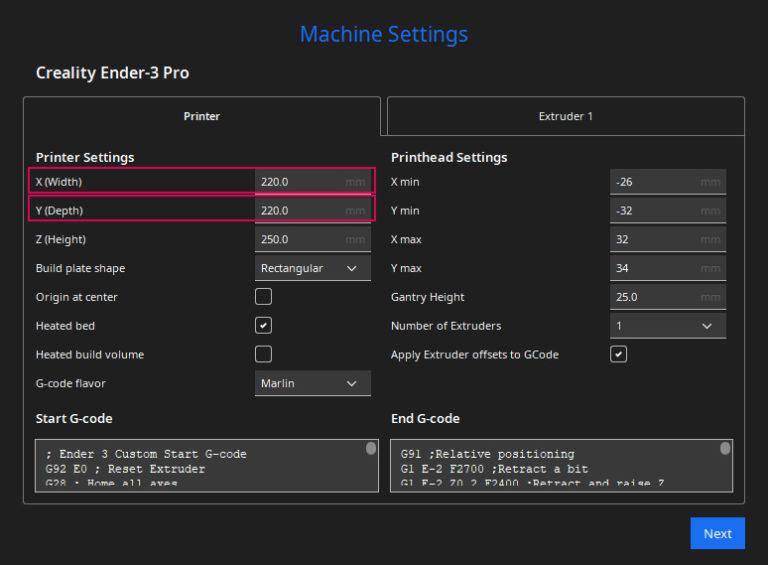The image size is (768, 565).
Task: Switch to the Printer tab
Action: [x=202, y=116]
